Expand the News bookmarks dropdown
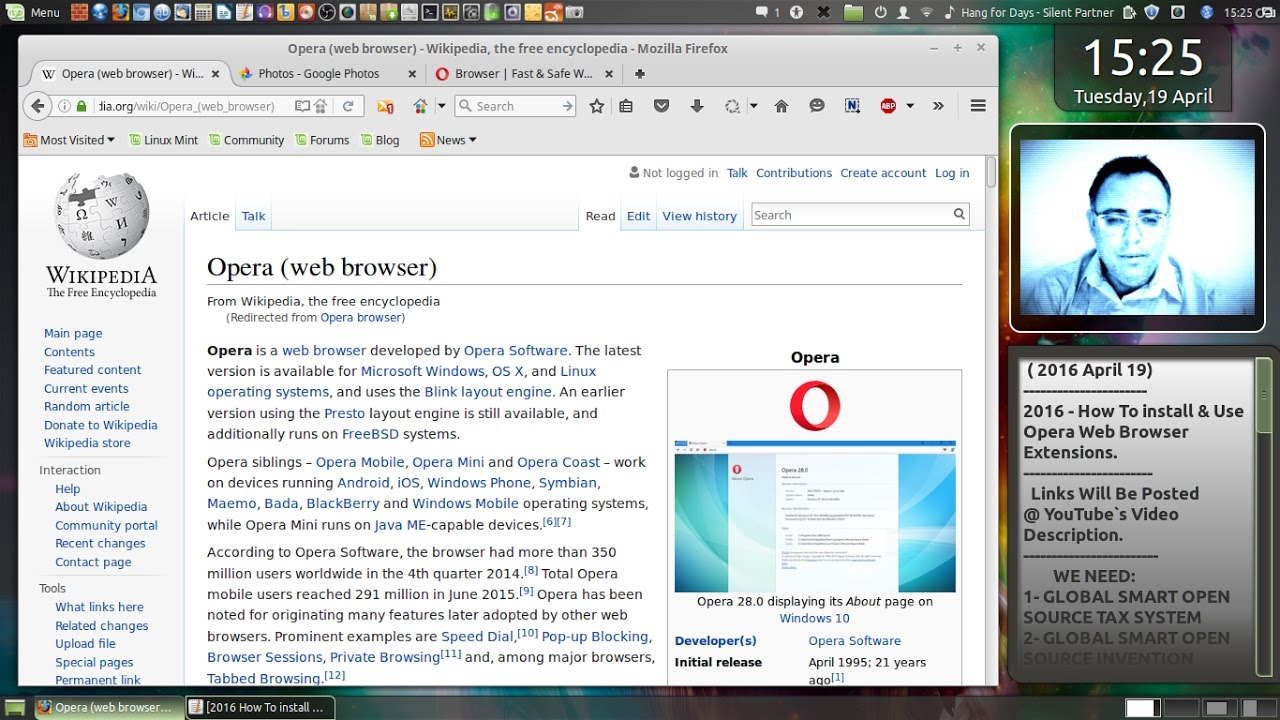Image resolution: width=1280 pixels, height=720 pixels. click(448, 140)
